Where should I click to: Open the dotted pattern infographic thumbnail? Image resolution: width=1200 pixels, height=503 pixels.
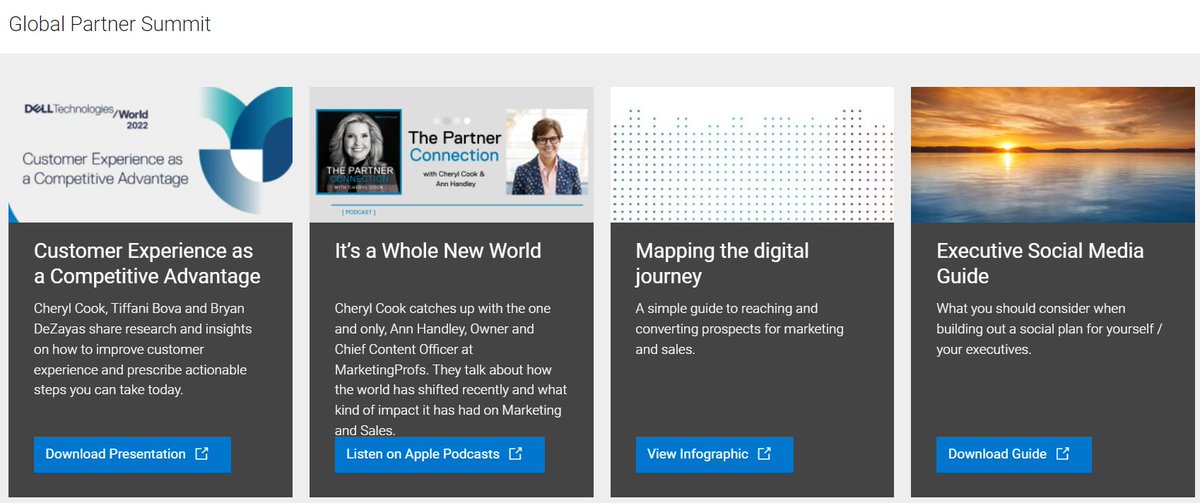pyautogui.click(x=752, y=155)
